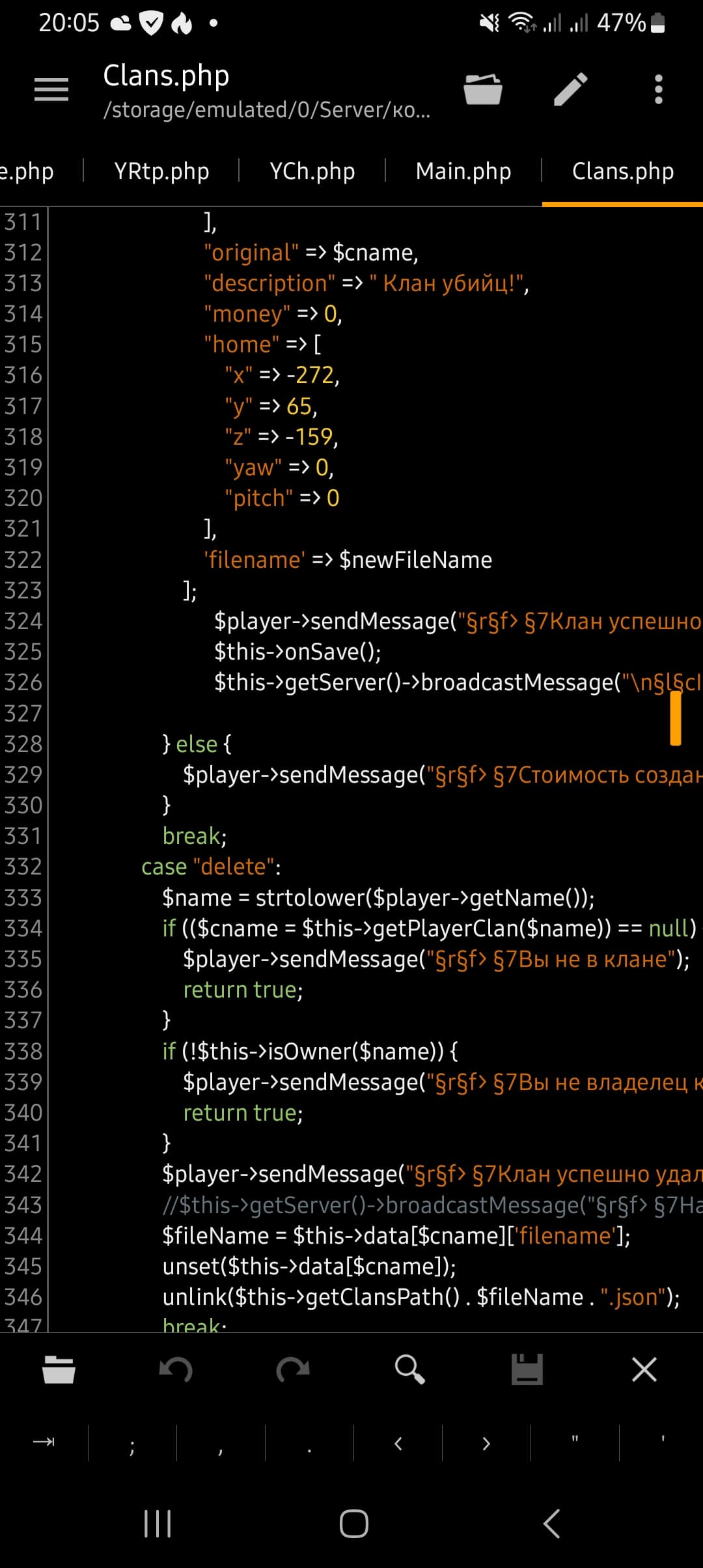Save file with the floppy disk icon

pyautogui.click(x=527, y=1369)
